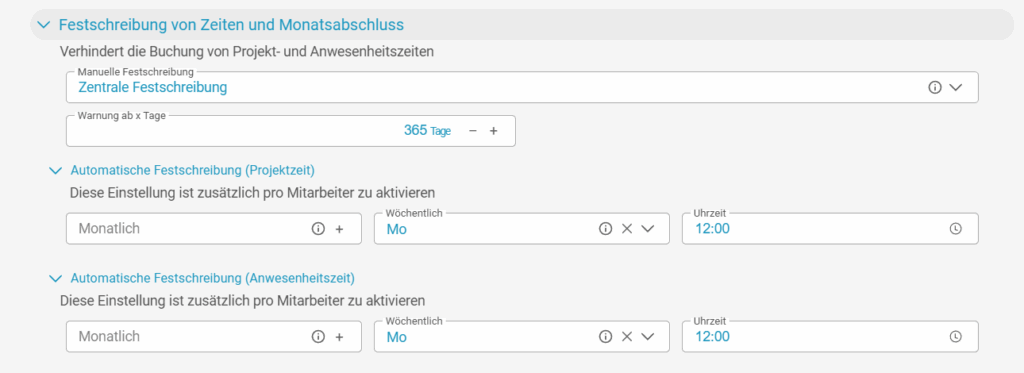Decrease Warnung ab x Tage with minus
1024x373 pixels.
pos(473,131)
